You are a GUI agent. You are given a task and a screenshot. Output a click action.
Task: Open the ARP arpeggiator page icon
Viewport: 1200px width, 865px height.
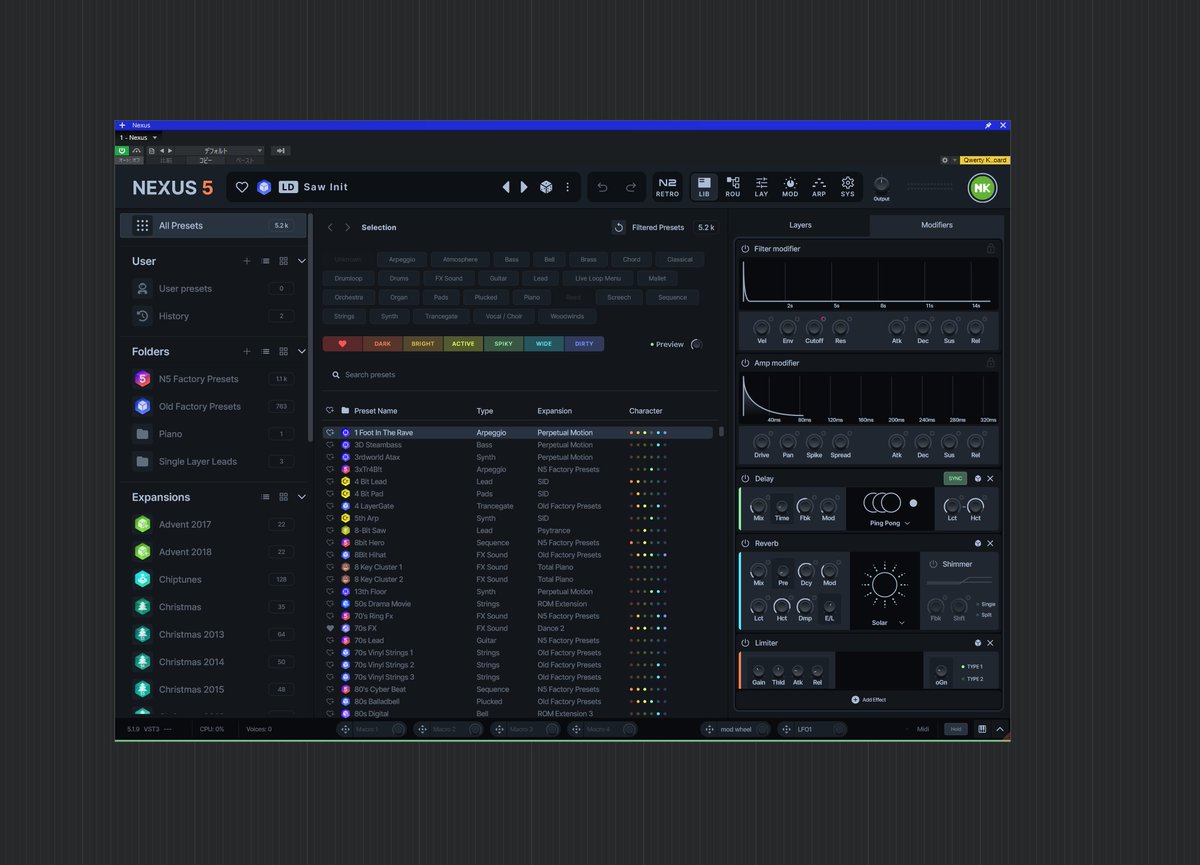(x=819, y=187)
